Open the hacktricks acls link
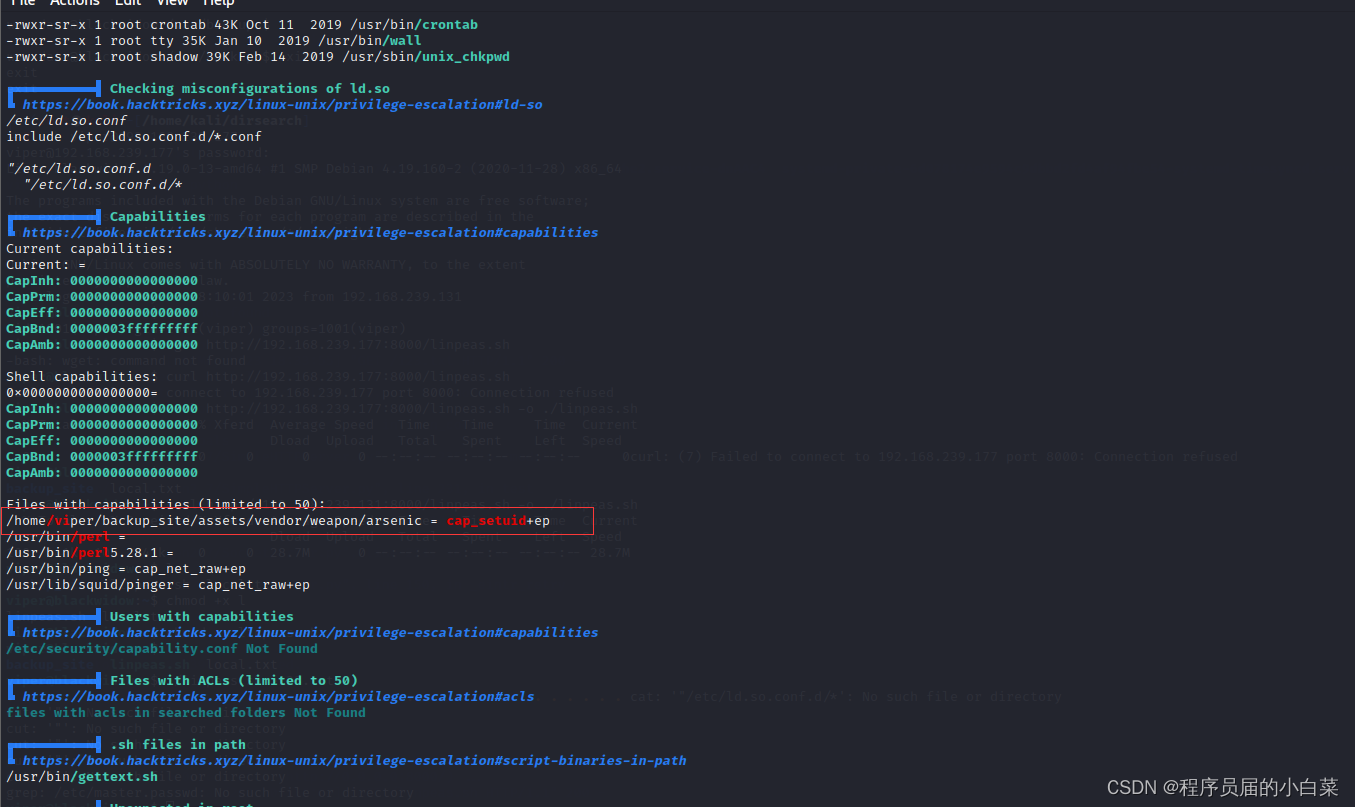The width and height of the screenshot is (1355, 807). (278, 696)
